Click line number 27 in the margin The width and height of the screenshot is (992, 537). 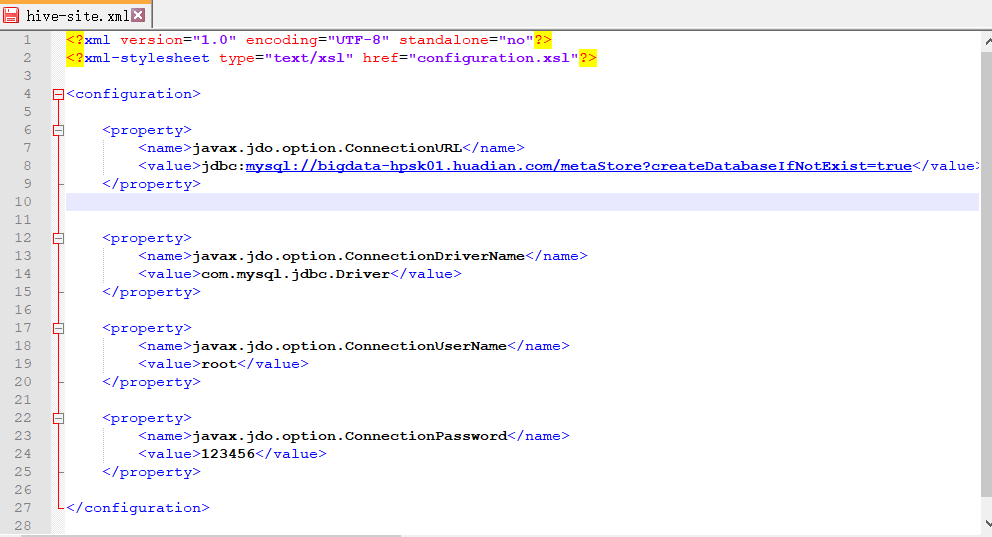click(23, 508)
